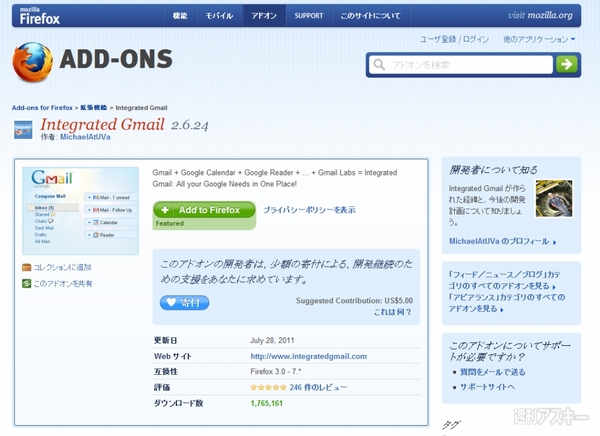Open the SUPPORT nav tab
This screenshot has height=436, width=600.
point(309,16)
